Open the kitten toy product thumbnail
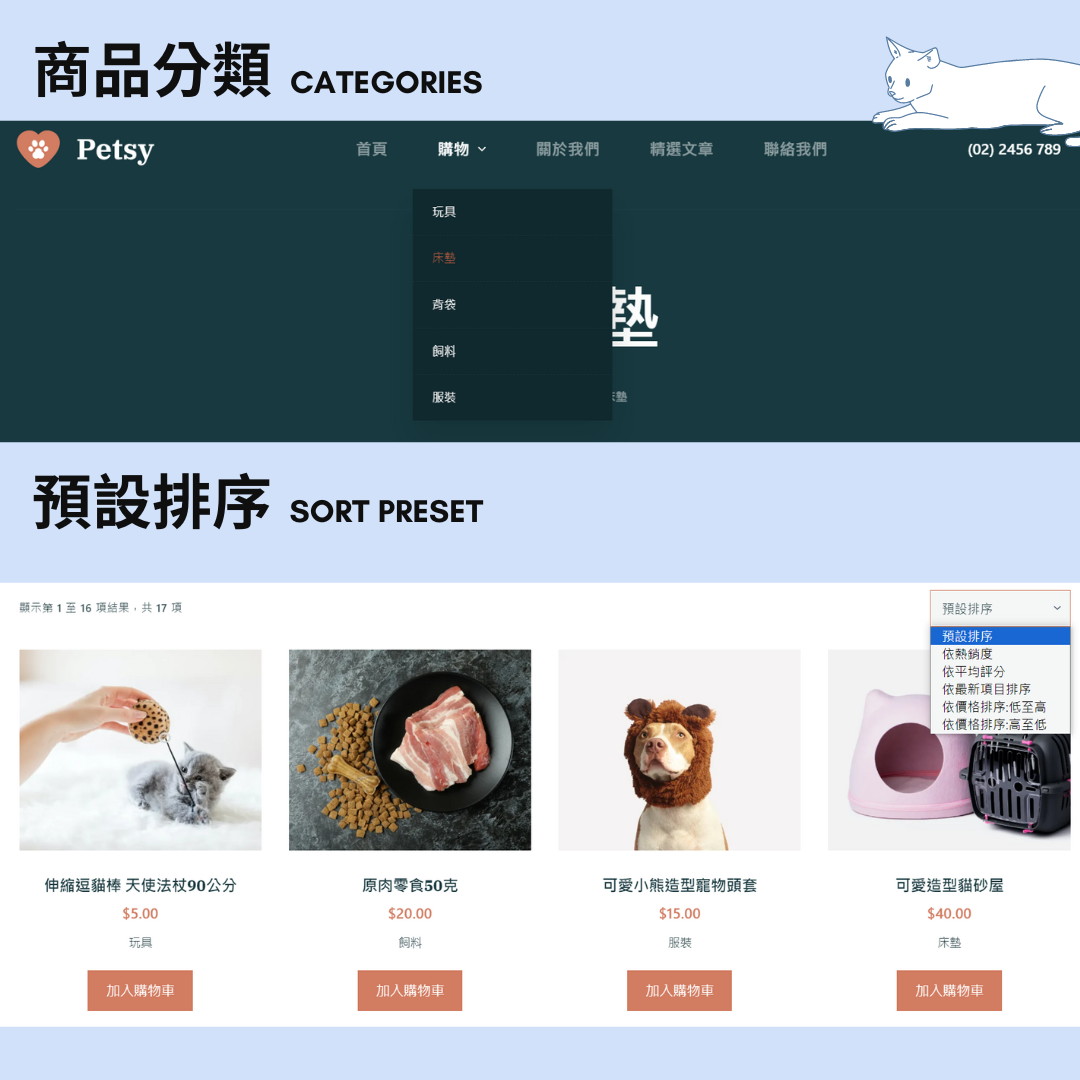The image size is (1080, 1080). pos(141,750)
